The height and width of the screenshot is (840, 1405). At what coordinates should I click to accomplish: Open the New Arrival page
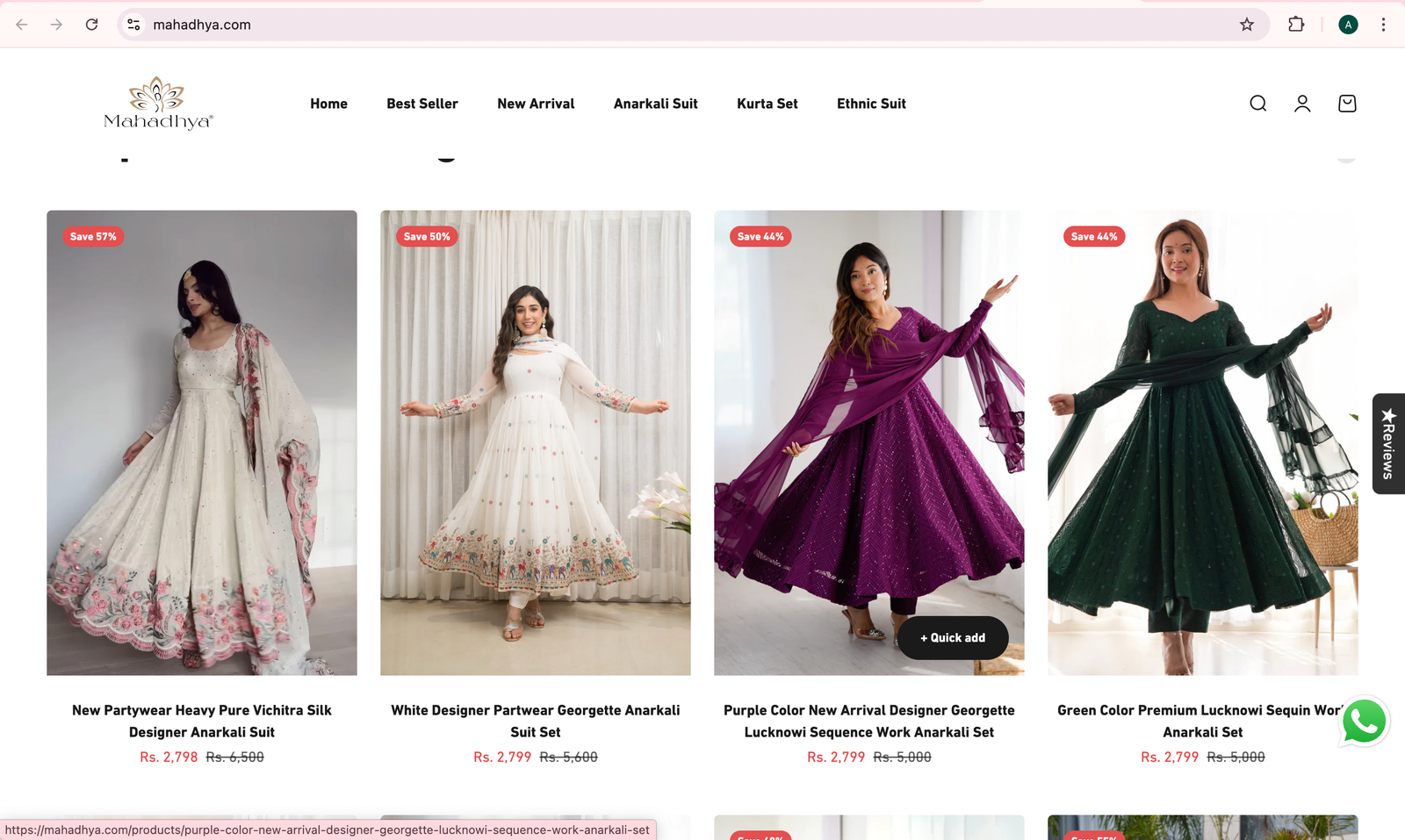tap(536, 104)
